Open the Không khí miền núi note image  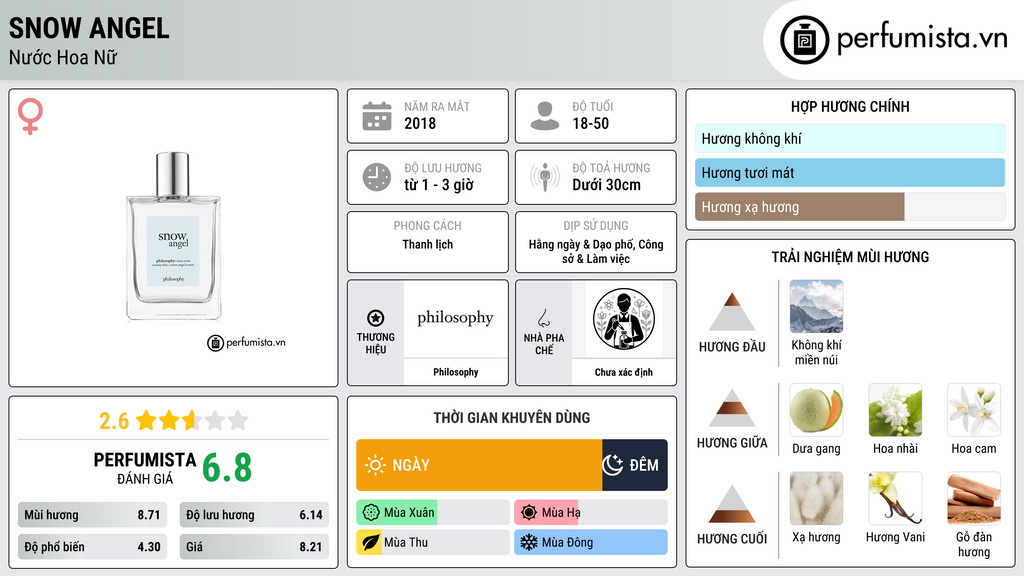click(816, 306)
